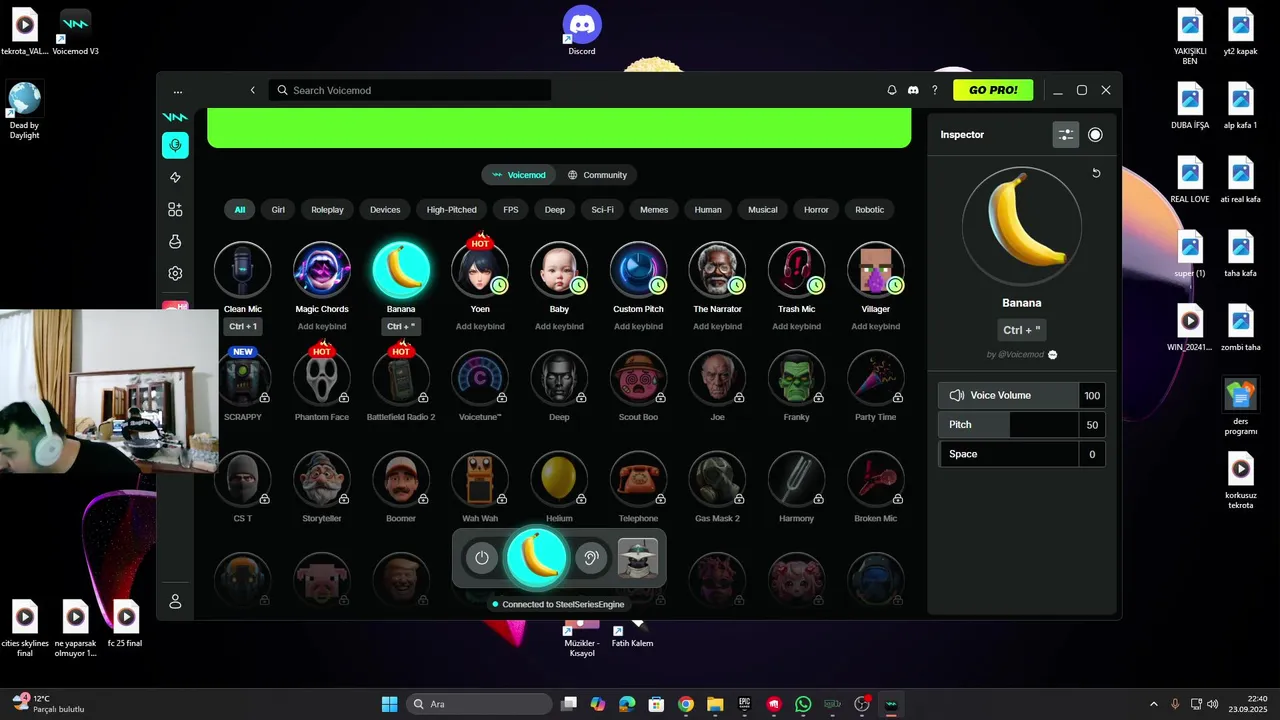Viewport: 1280px width, 720px height.
Task: Adjust the Voice Volume slider
Action: 1022,395
